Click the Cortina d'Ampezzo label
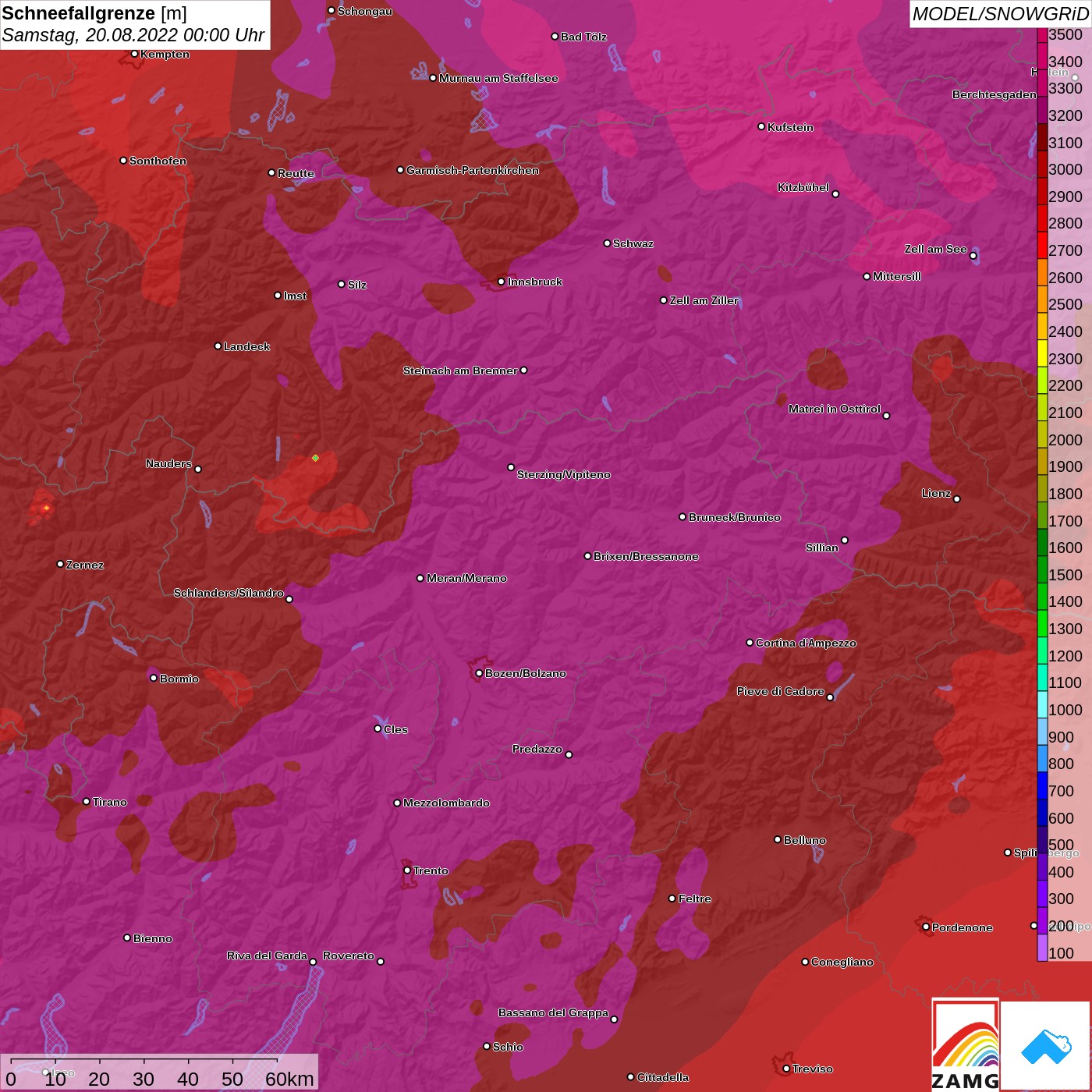Viewport: 1092px width, 1092px height. tap(806, 643)
